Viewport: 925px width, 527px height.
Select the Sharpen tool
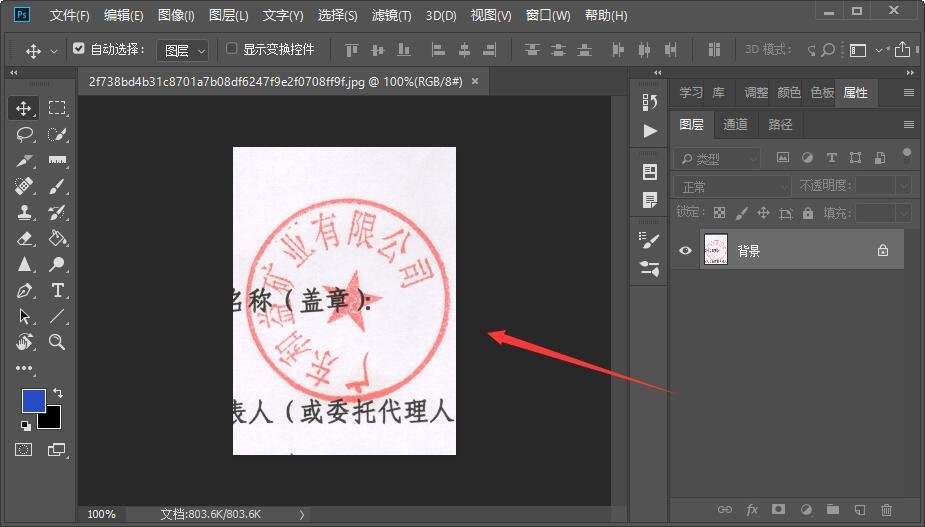[x=24, y=264]
